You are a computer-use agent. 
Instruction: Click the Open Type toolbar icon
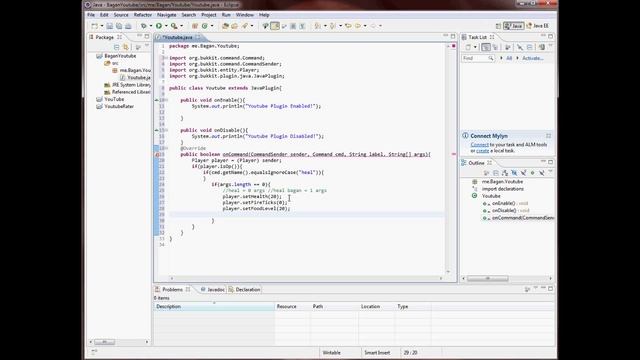pyautogui.click(x=225, y=26)
